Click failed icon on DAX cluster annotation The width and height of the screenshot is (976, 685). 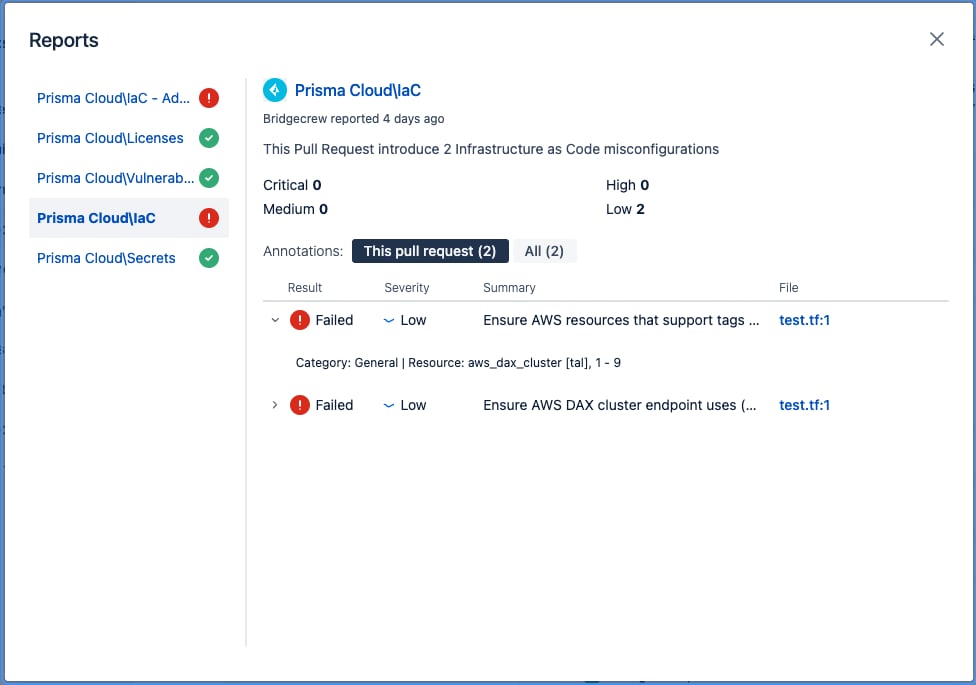(x=300, y=405)
